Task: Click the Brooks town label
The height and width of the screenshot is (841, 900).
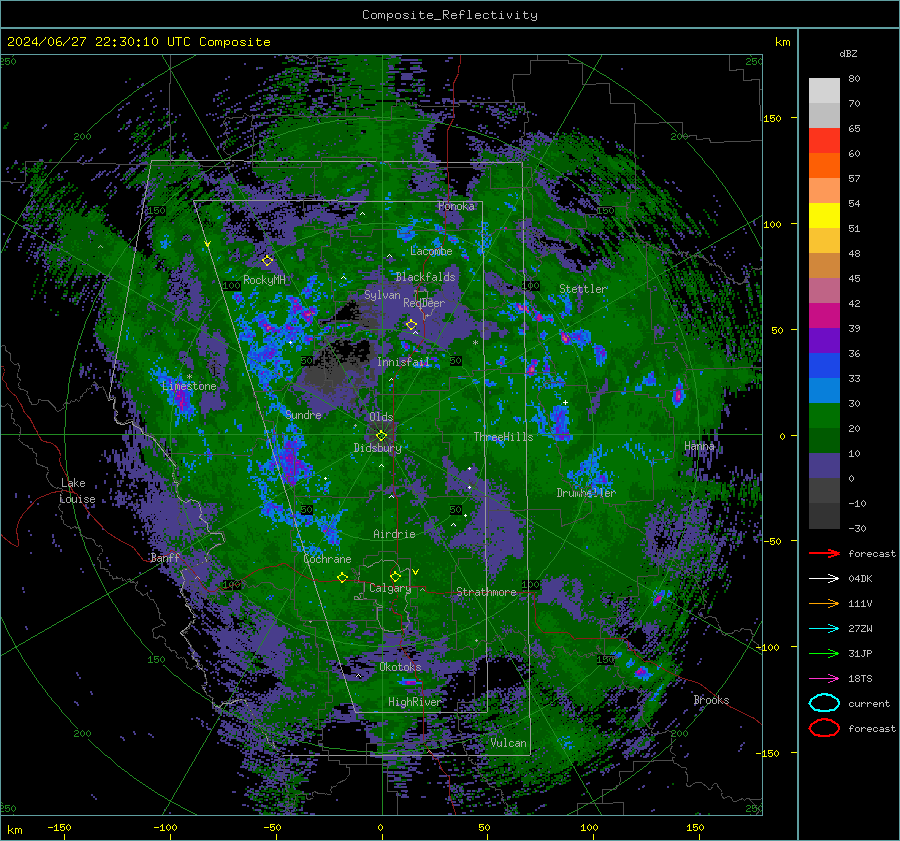Action: 712,700
